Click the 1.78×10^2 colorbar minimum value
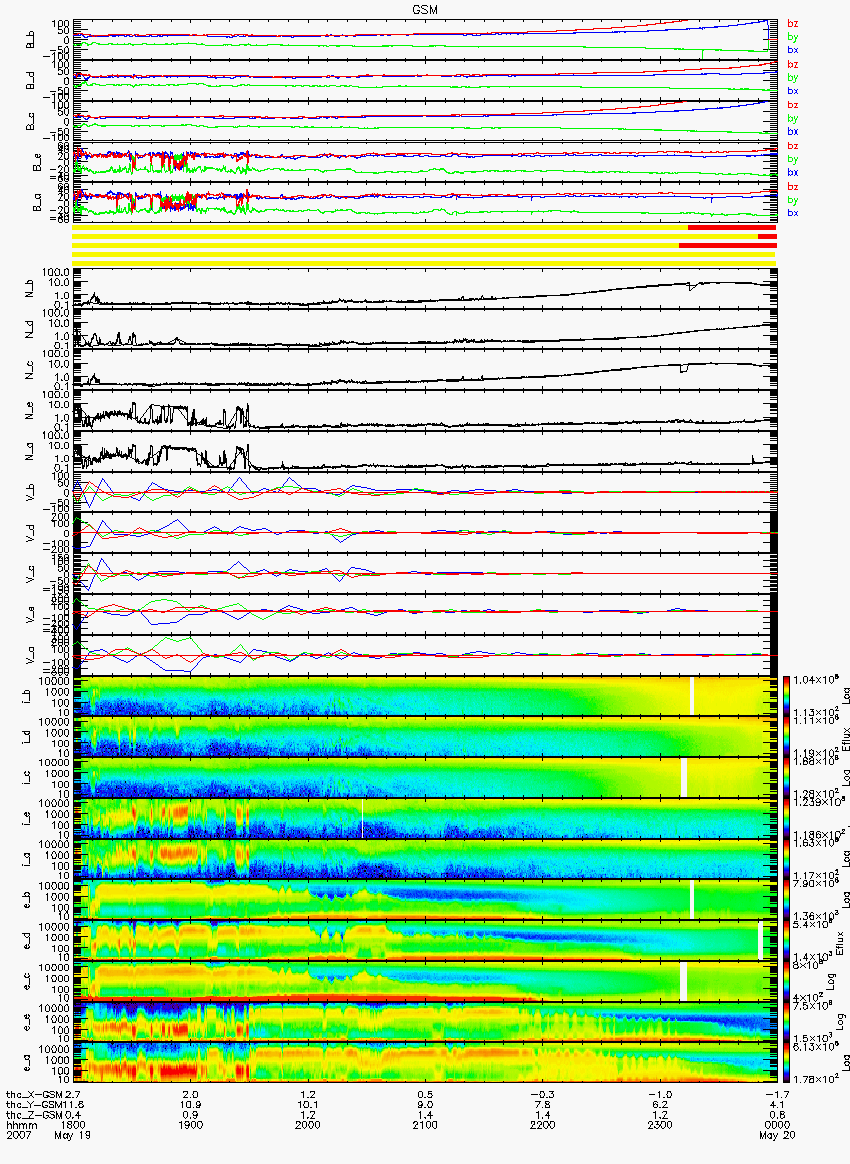Screen dimensions: 850x1164 click(x=817, y=1078)
